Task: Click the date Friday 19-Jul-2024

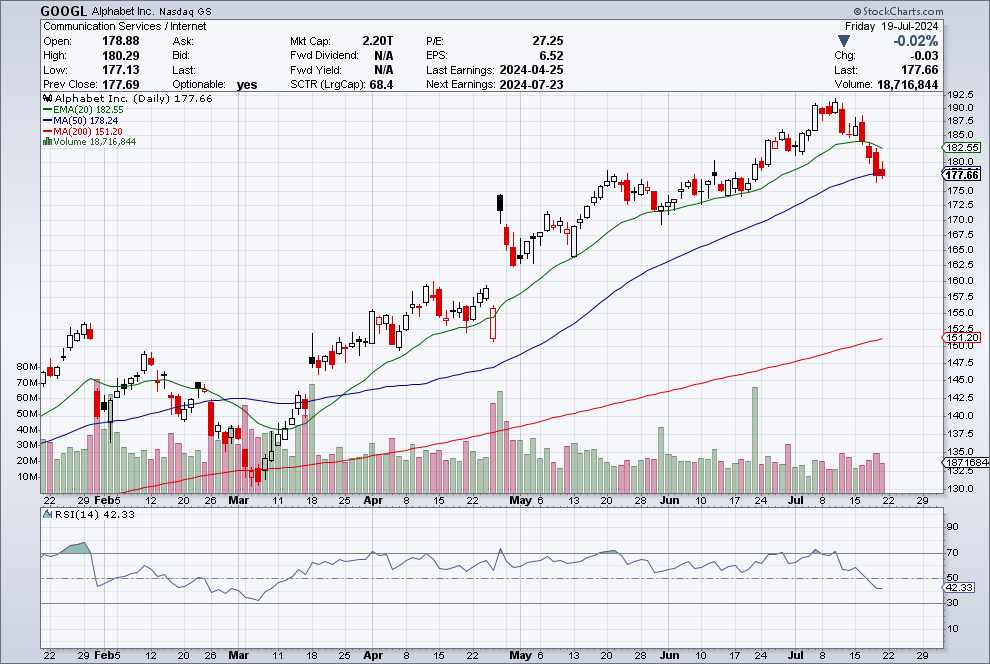Action: [x=892, y=27]
